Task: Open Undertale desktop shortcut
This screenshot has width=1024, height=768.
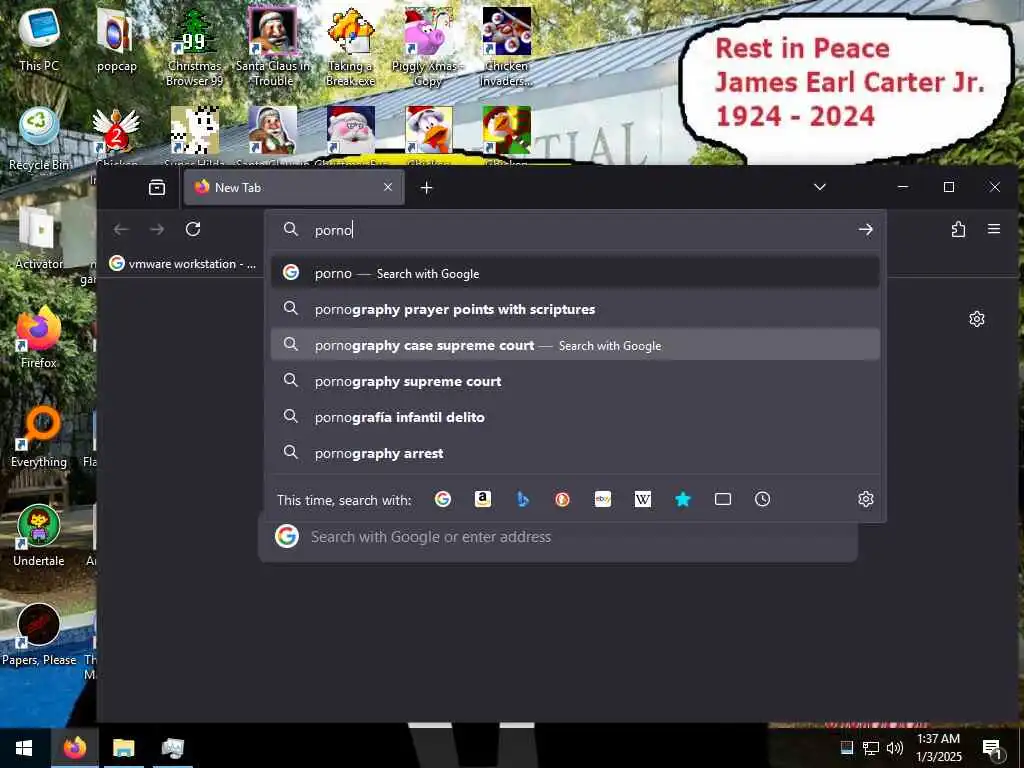Action: 39,536
